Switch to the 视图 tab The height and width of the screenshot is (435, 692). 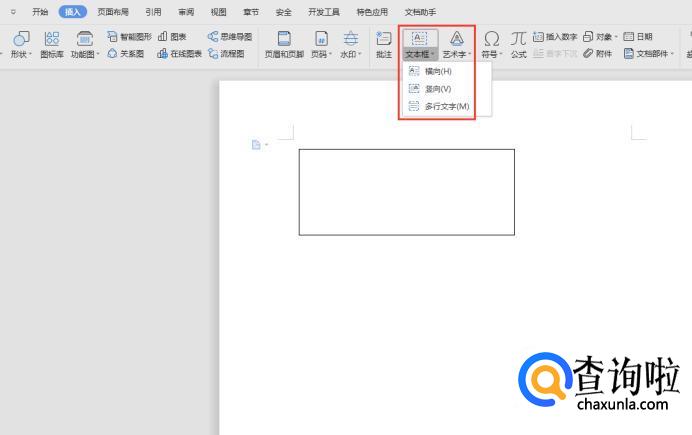point(218,12)
